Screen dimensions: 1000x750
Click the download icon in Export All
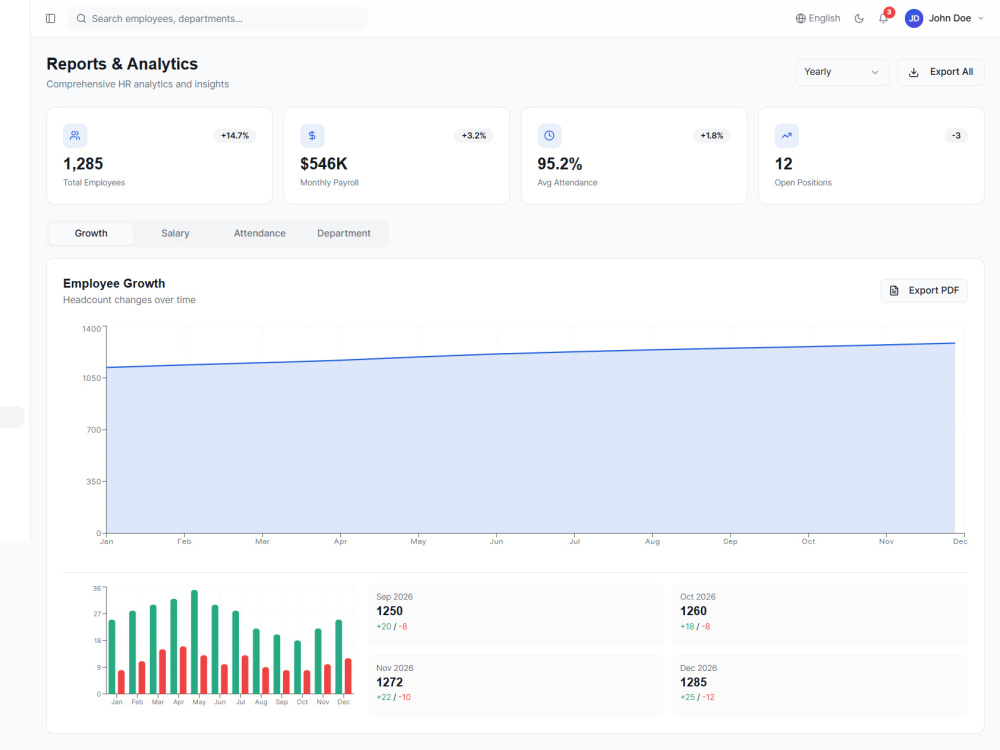pyautogui.click(x=914, y=72)
